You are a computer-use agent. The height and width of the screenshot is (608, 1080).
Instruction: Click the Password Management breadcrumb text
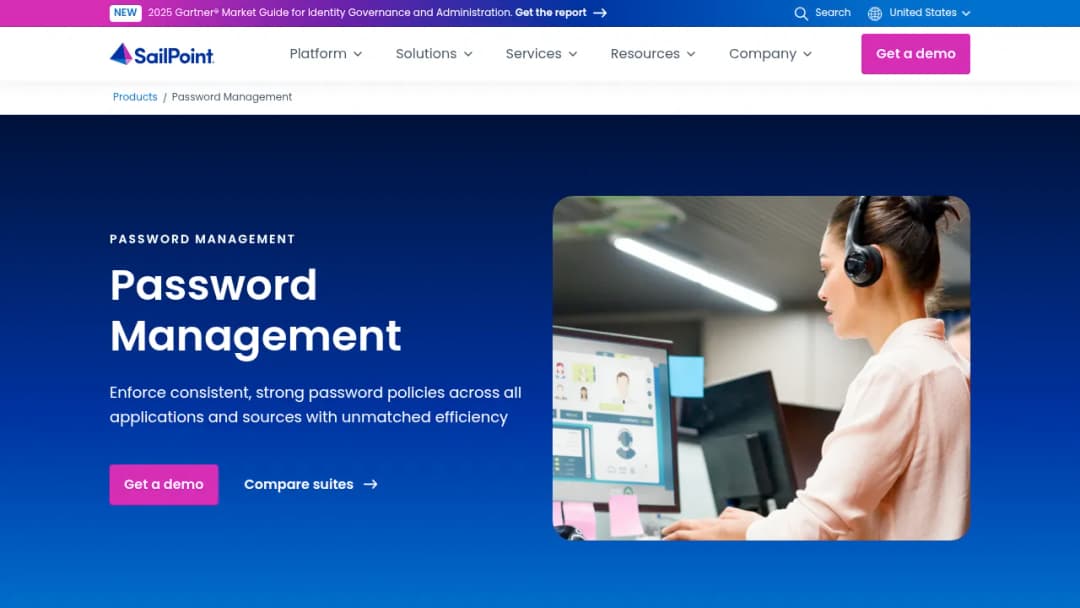point(231,97)
